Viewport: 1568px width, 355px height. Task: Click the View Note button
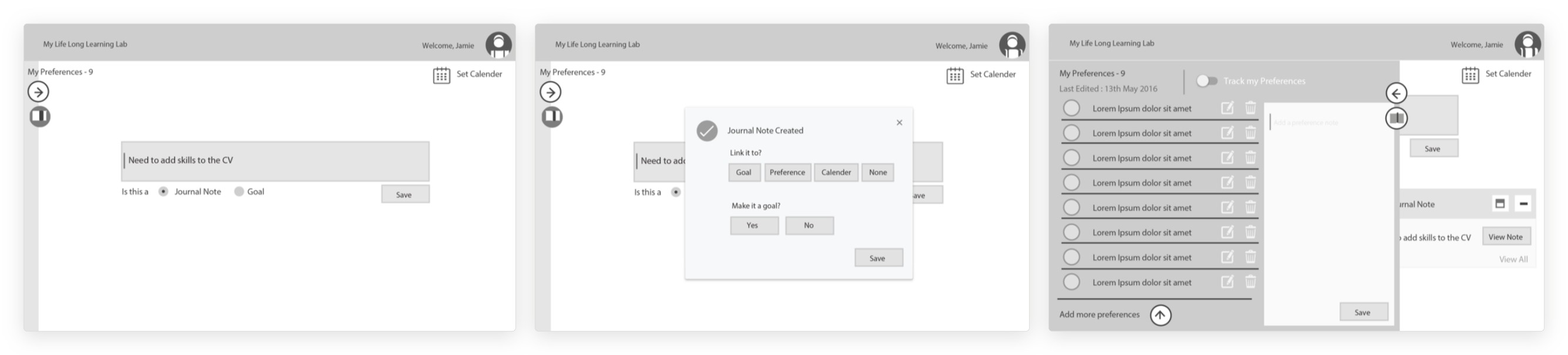tap(1506, 237)
